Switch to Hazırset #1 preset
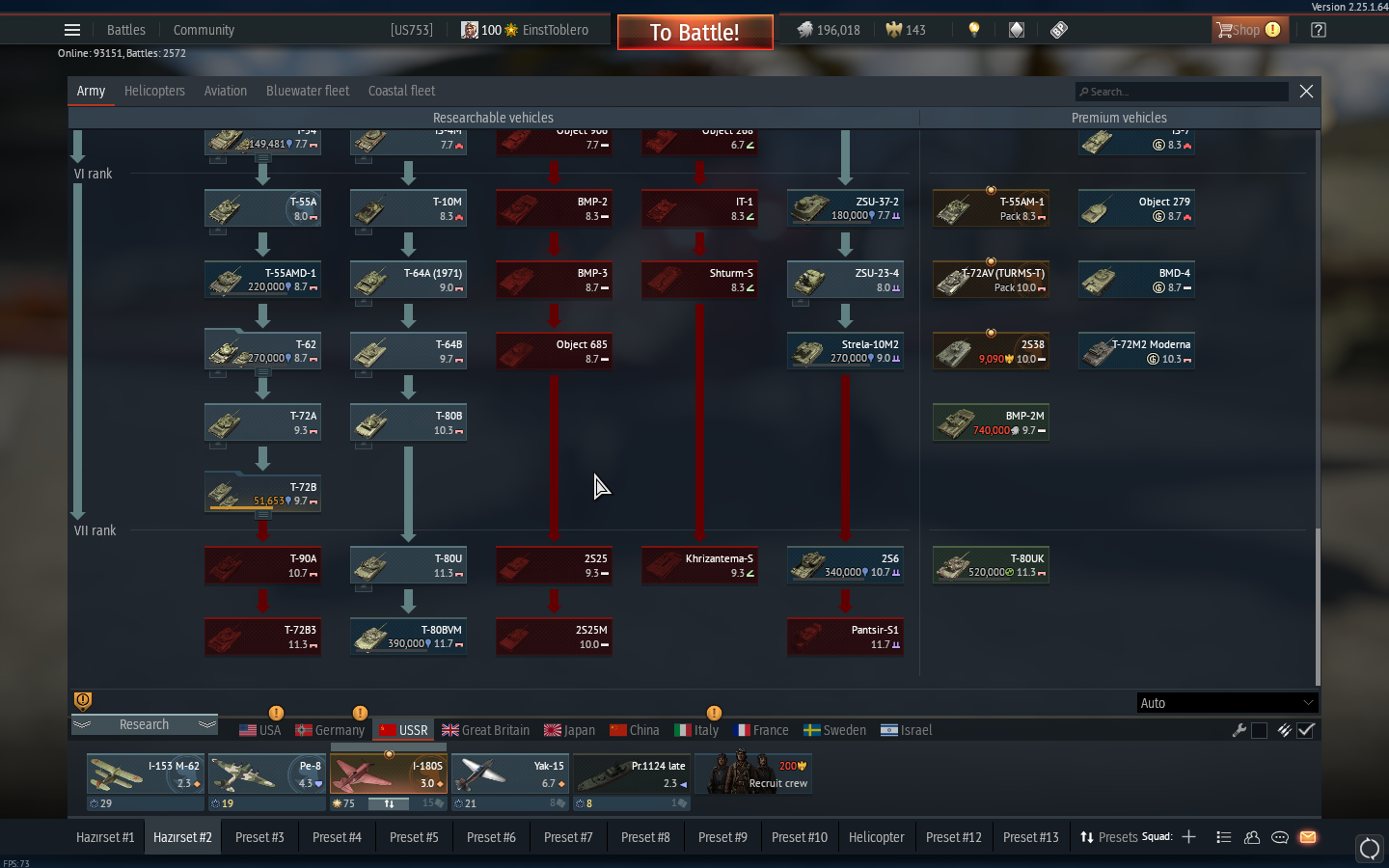The image size is (1389, 868). 105,837
